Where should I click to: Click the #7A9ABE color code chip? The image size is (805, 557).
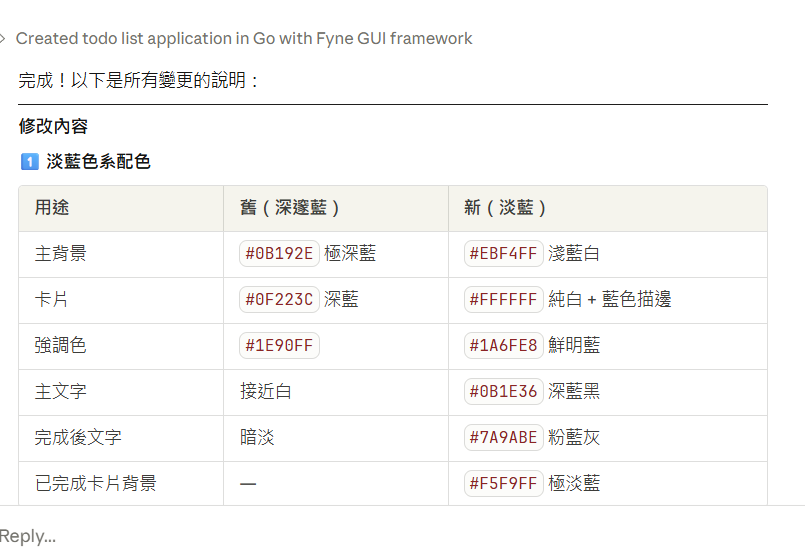coord(503,438)
